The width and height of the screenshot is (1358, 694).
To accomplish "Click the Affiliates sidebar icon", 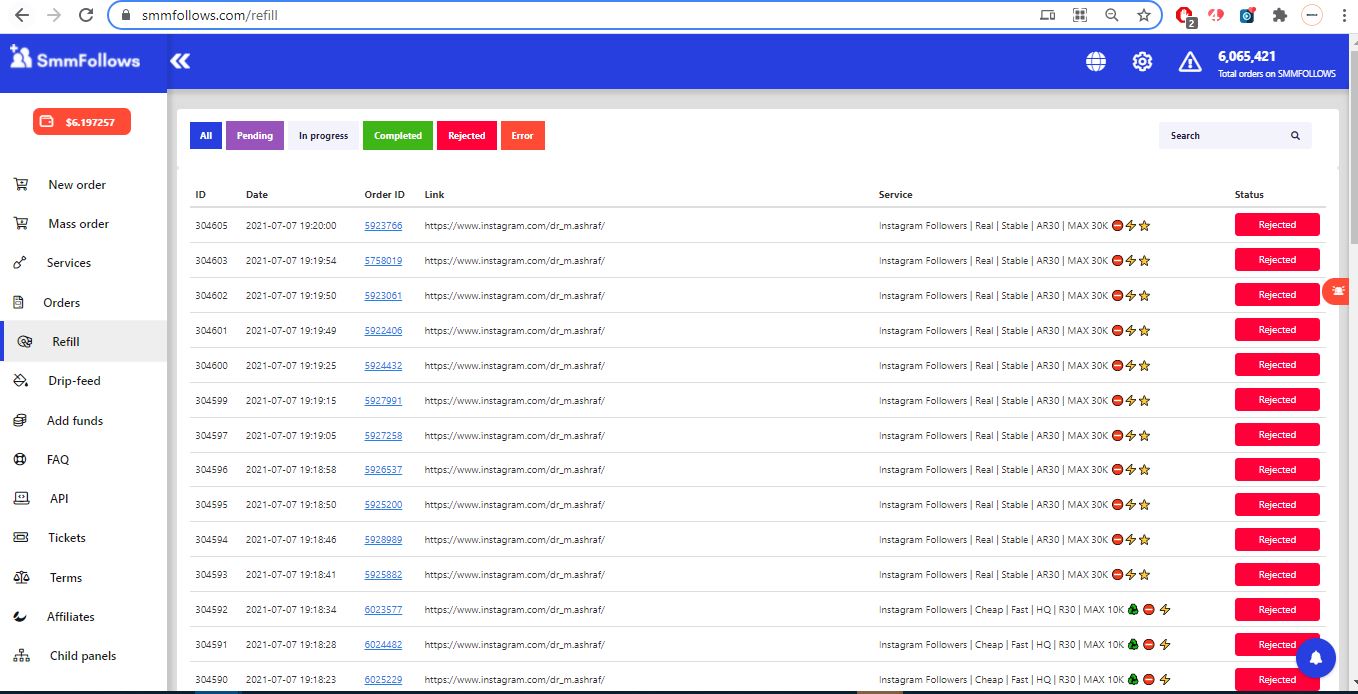I will tap(20, 617).
